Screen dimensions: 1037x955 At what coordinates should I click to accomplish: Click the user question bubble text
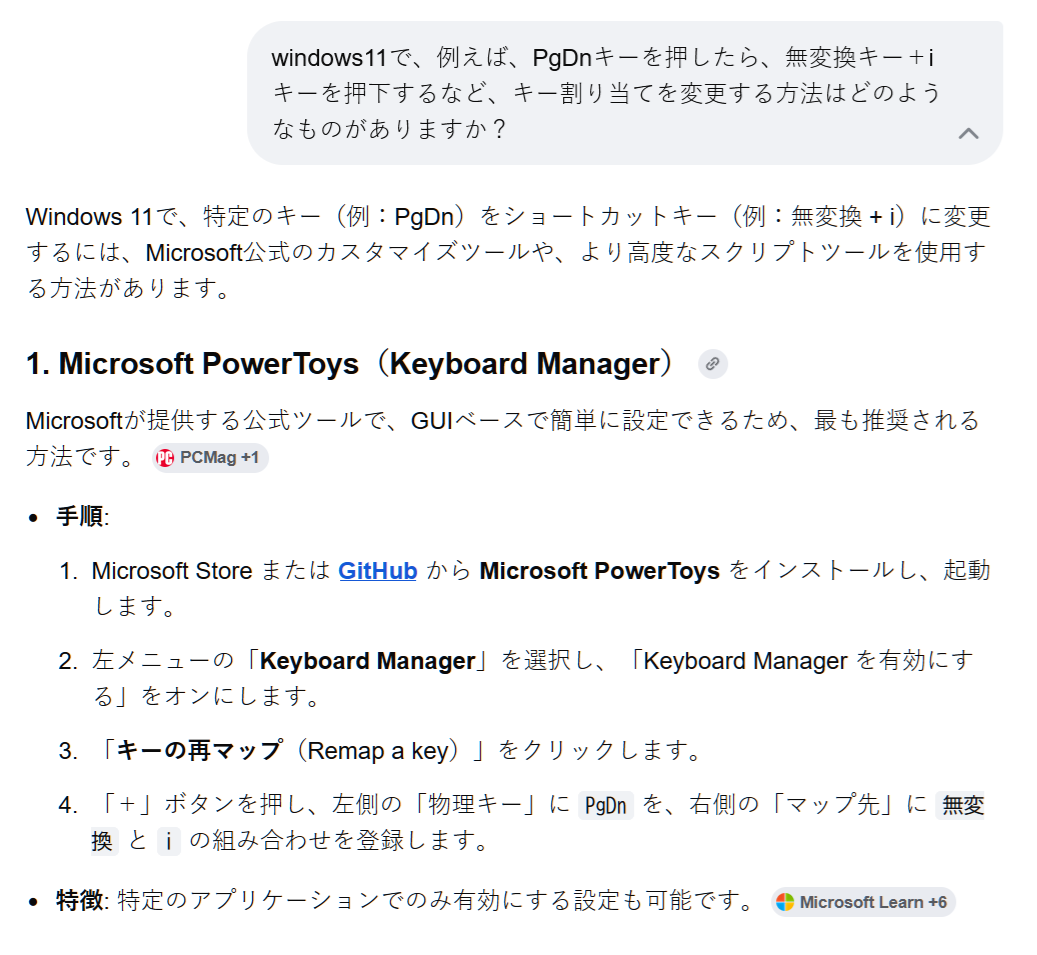pos(605,93)
